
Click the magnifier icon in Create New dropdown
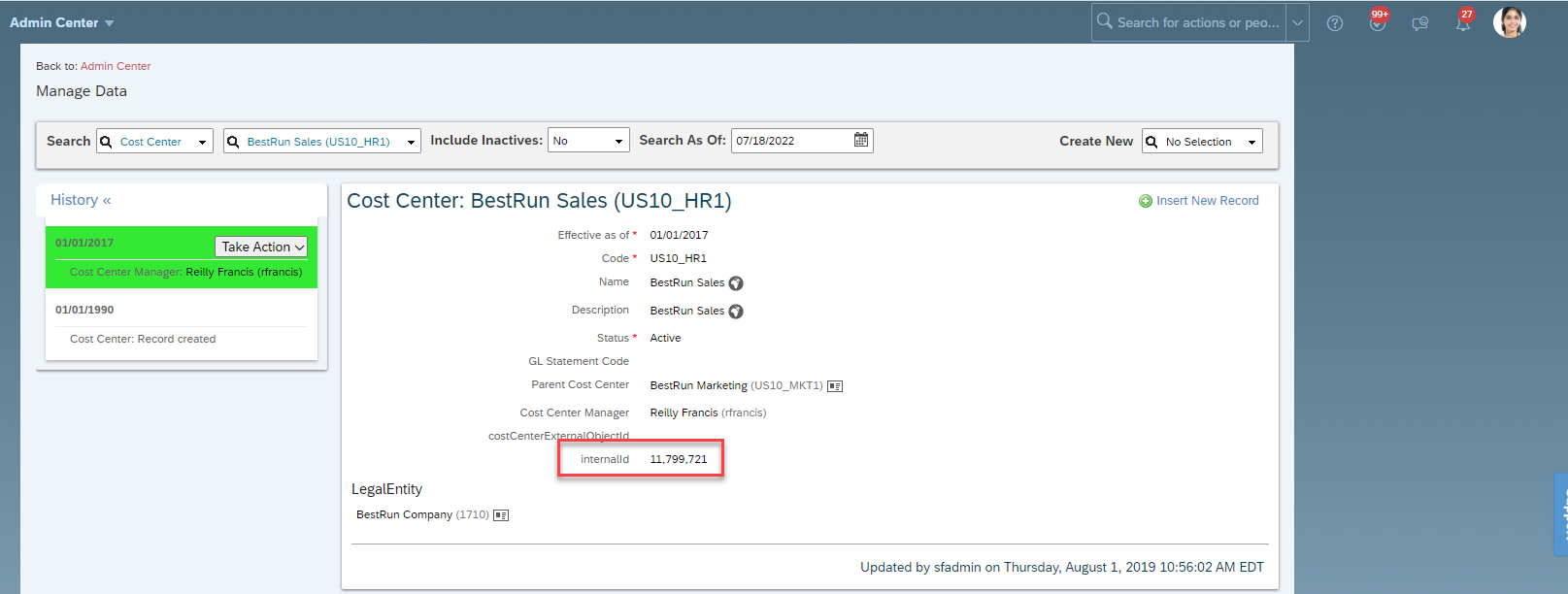coord(1151,142)
